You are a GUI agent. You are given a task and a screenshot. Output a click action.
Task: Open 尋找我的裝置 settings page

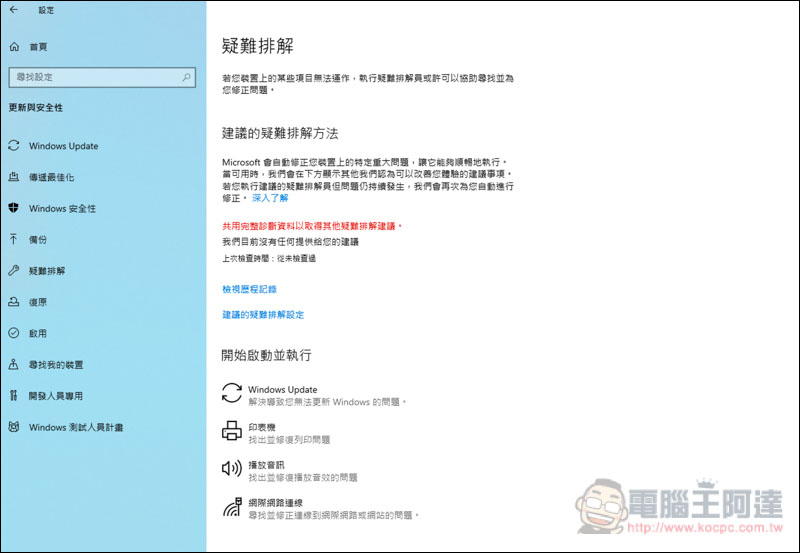(56, 365)
